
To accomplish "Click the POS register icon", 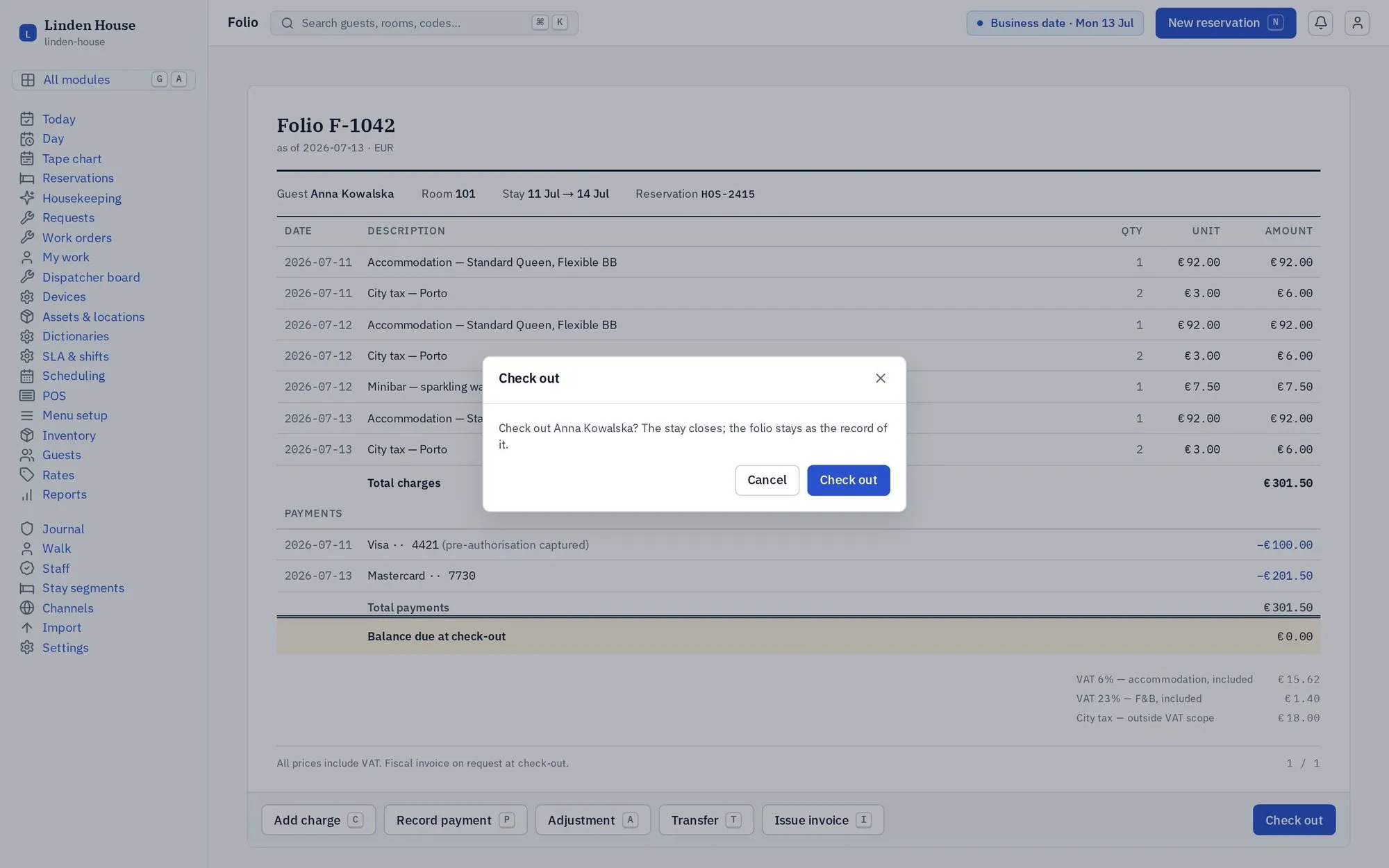I will click(x=27, y=396).
